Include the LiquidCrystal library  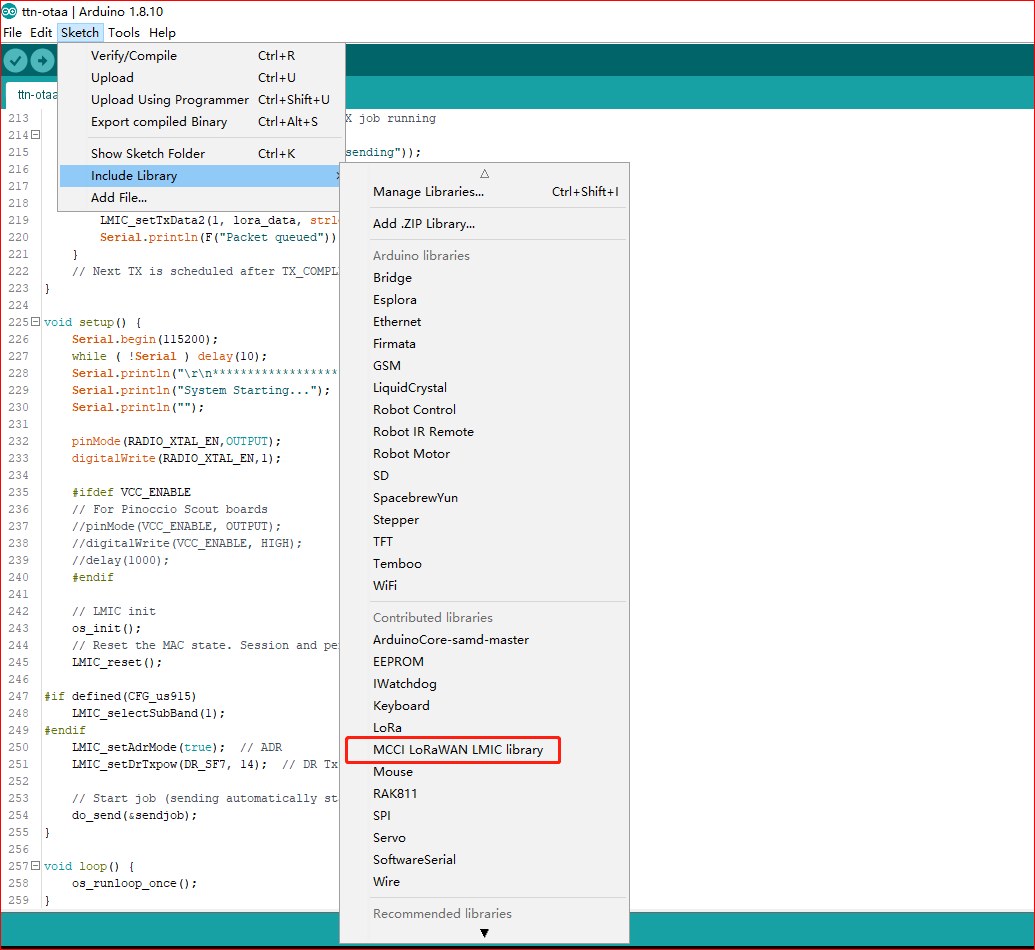click(x=484, y=388)
